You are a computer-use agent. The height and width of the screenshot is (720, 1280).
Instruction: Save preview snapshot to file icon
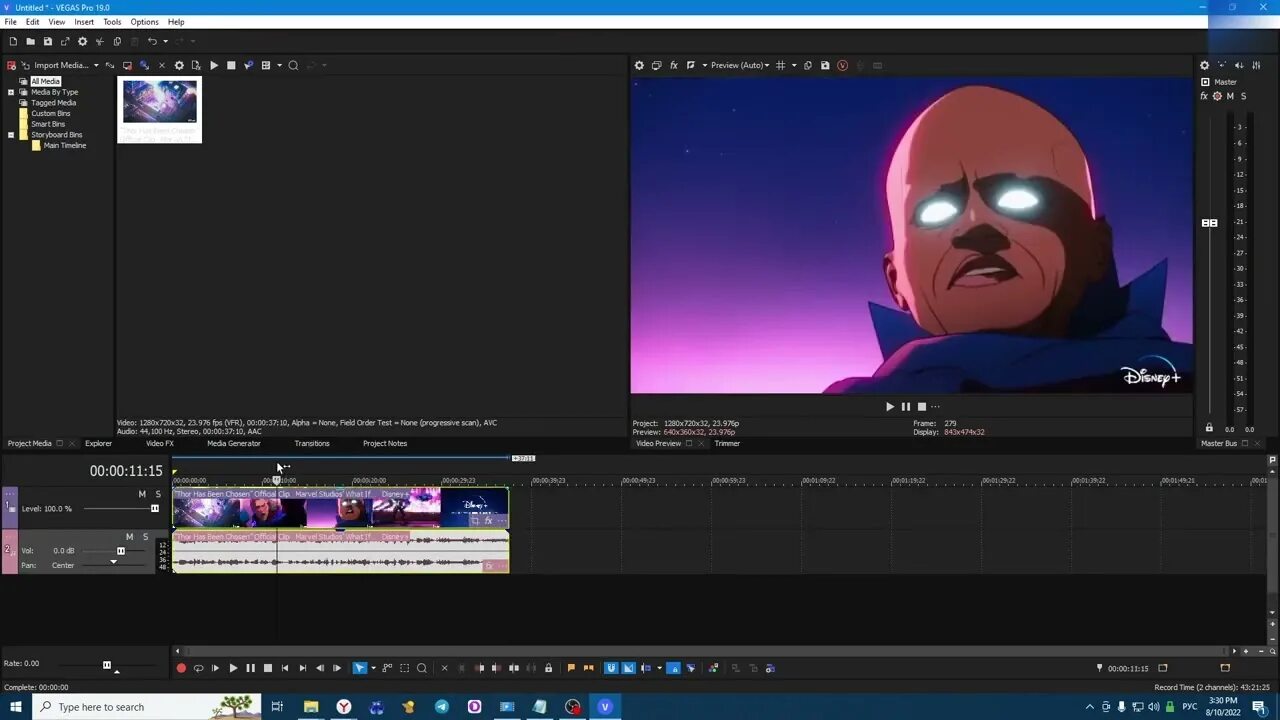point(825,65)
